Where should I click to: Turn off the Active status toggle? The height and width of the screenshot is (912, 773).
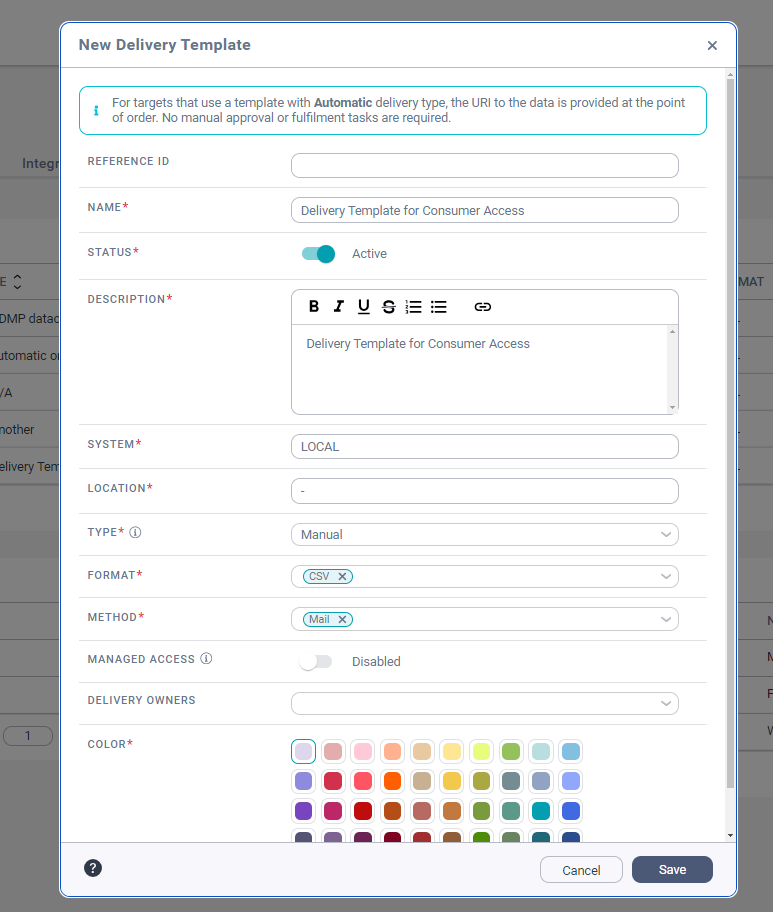318,254
